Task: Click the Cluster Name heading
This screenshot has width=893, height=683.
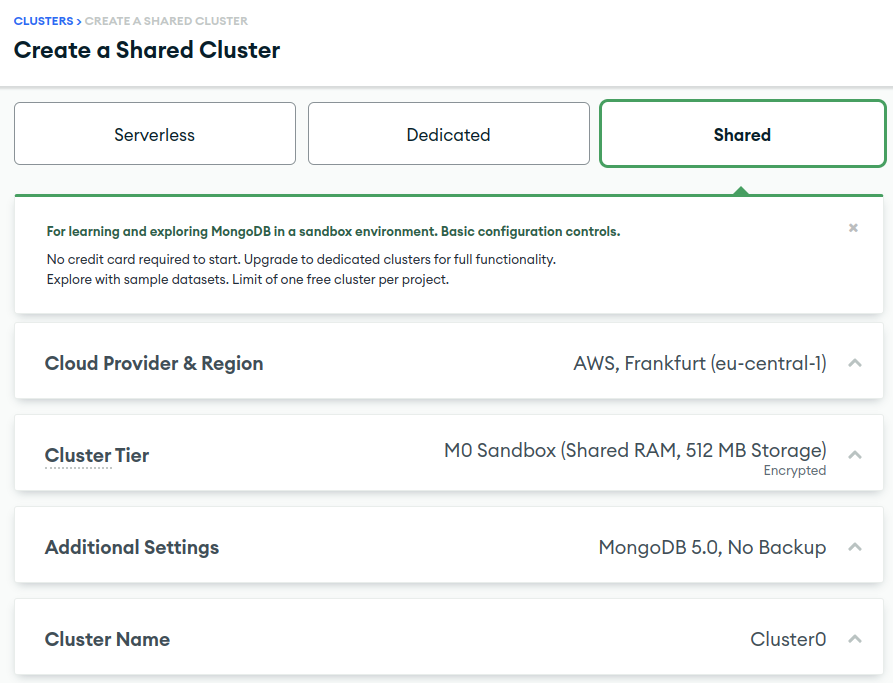Action: pos(107,639)
